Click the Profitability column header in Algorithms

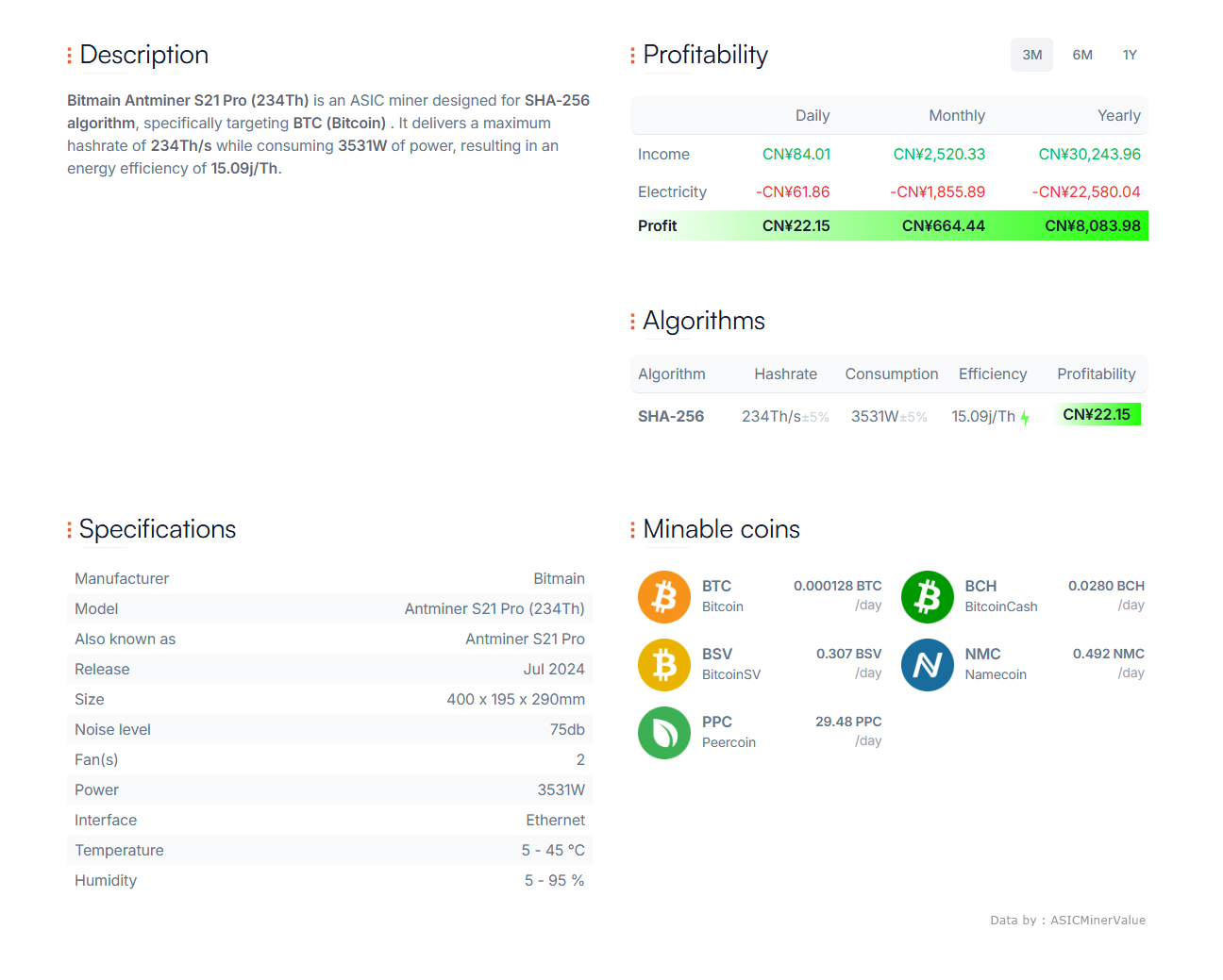point(1097,374)
